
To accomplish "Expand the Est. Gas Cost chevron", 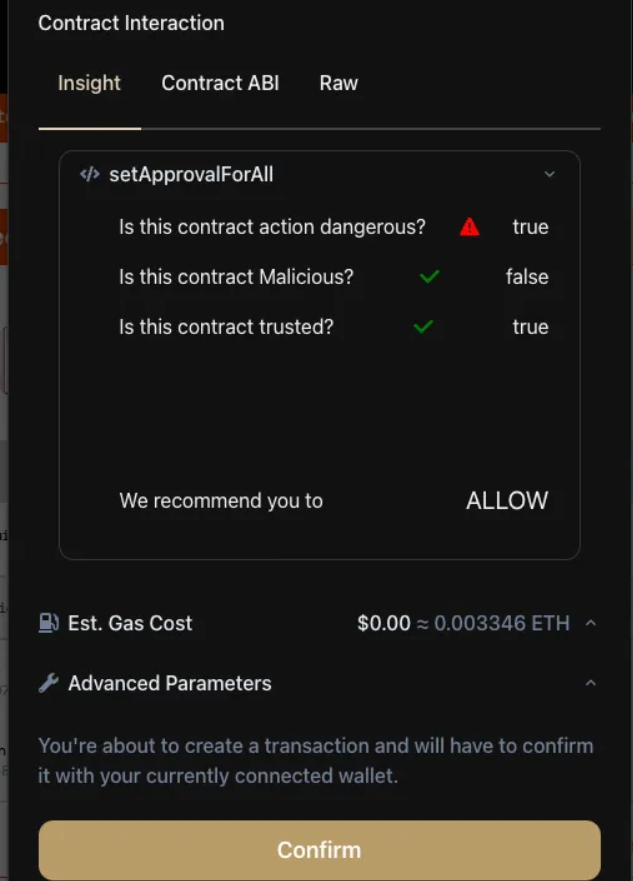I will coord(591,623).
